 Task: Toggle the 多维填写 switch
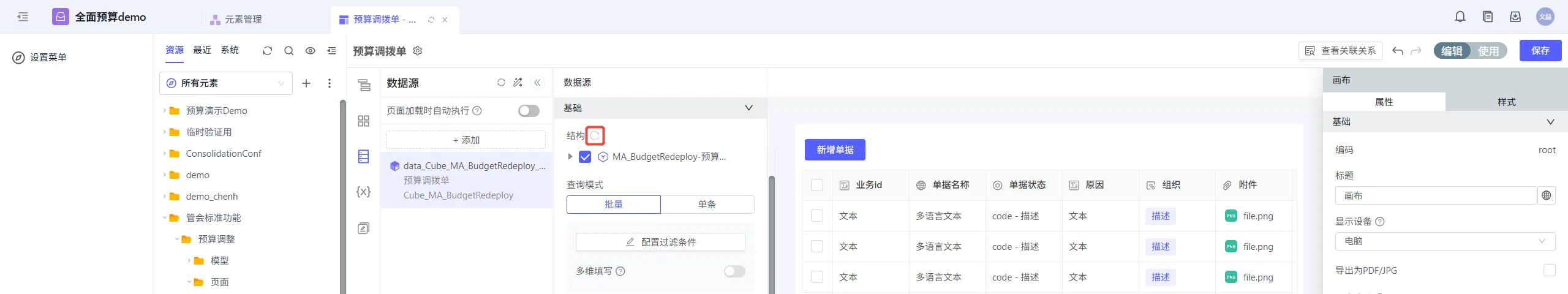(734, 271)
